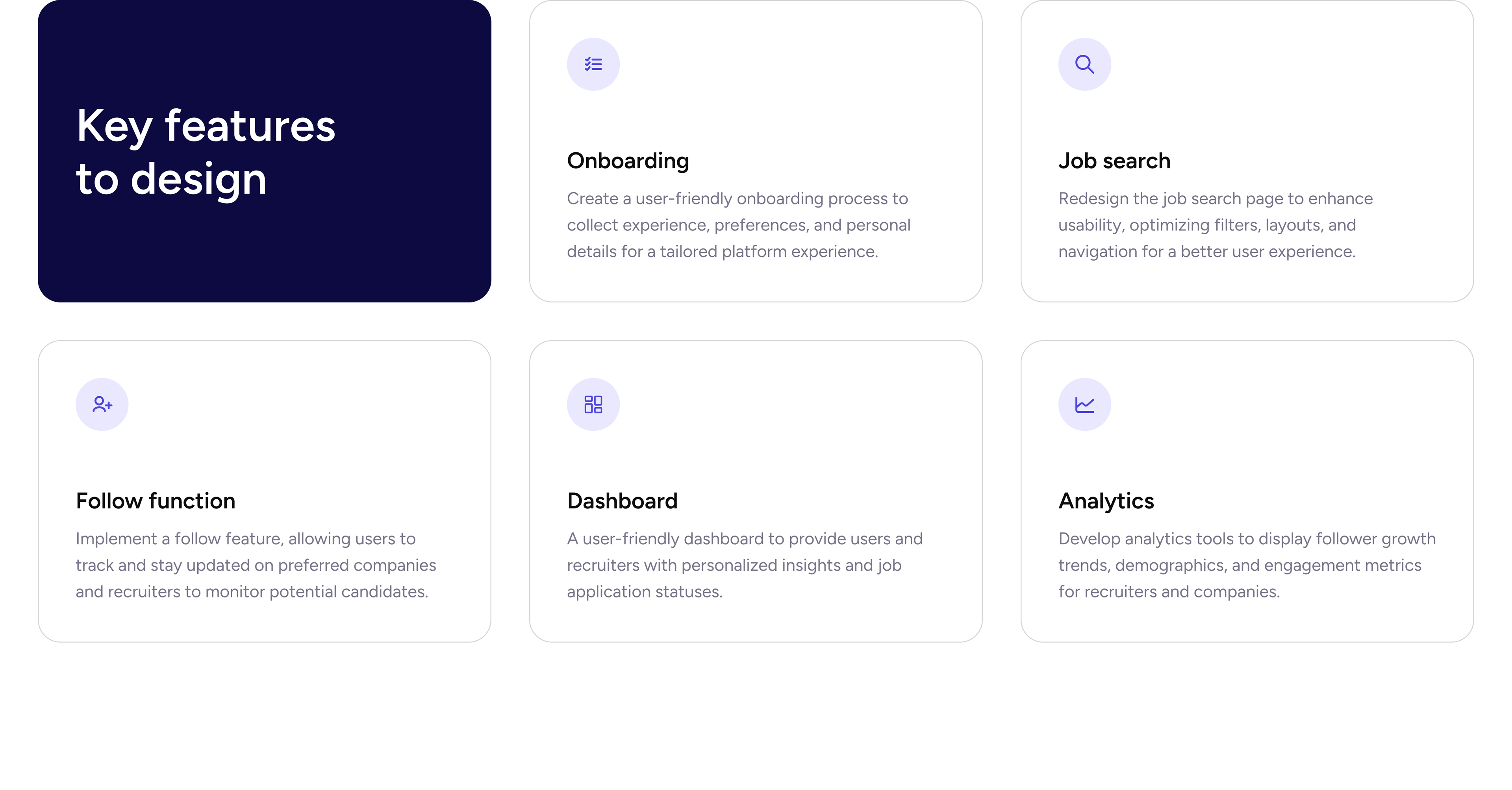This screenshot has width=1512, height=790.
Task: Click the Onboarding checklist icon
Action: coord(593,64)
